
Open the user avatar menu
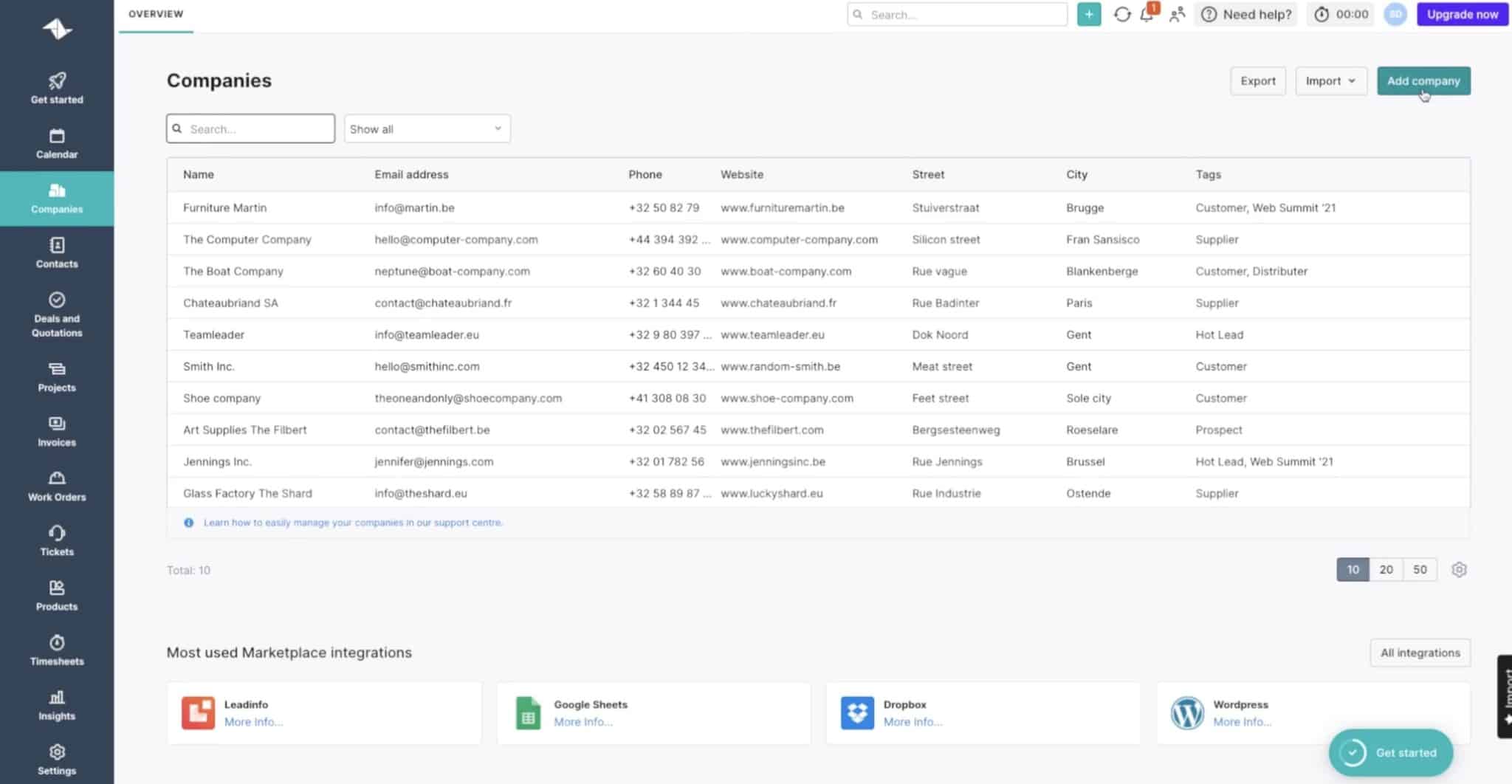(x=1395, y=14)
